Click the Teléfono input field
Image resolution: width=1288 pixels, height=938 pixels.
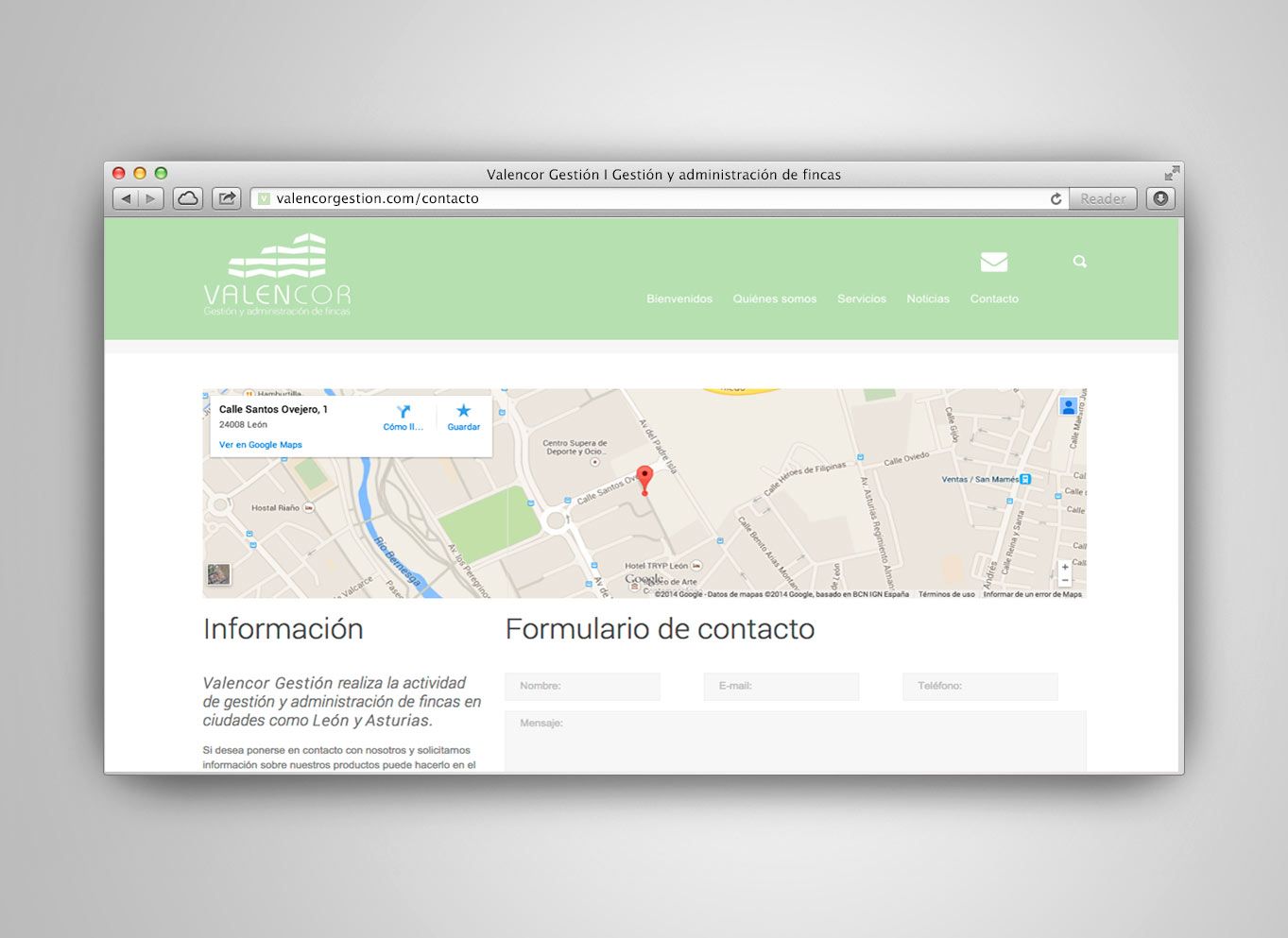coord(980,686)
